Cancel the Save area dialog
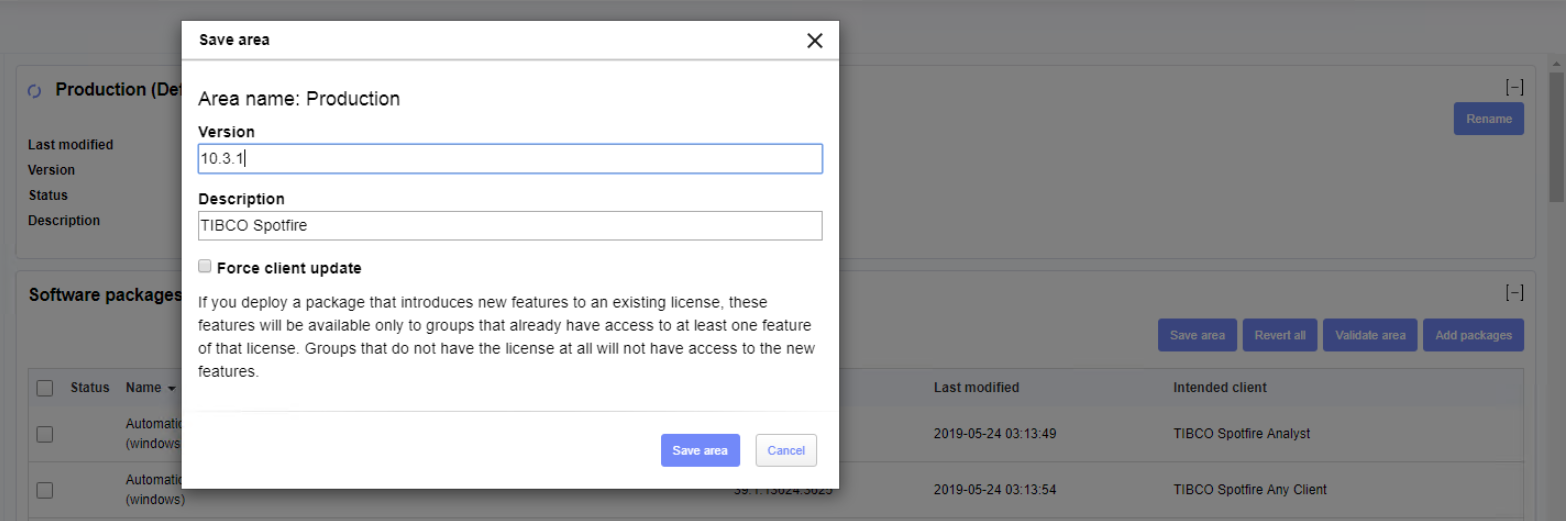This screenshot has height=521, width=1566. pyautogui.click(x=786, y=450)
